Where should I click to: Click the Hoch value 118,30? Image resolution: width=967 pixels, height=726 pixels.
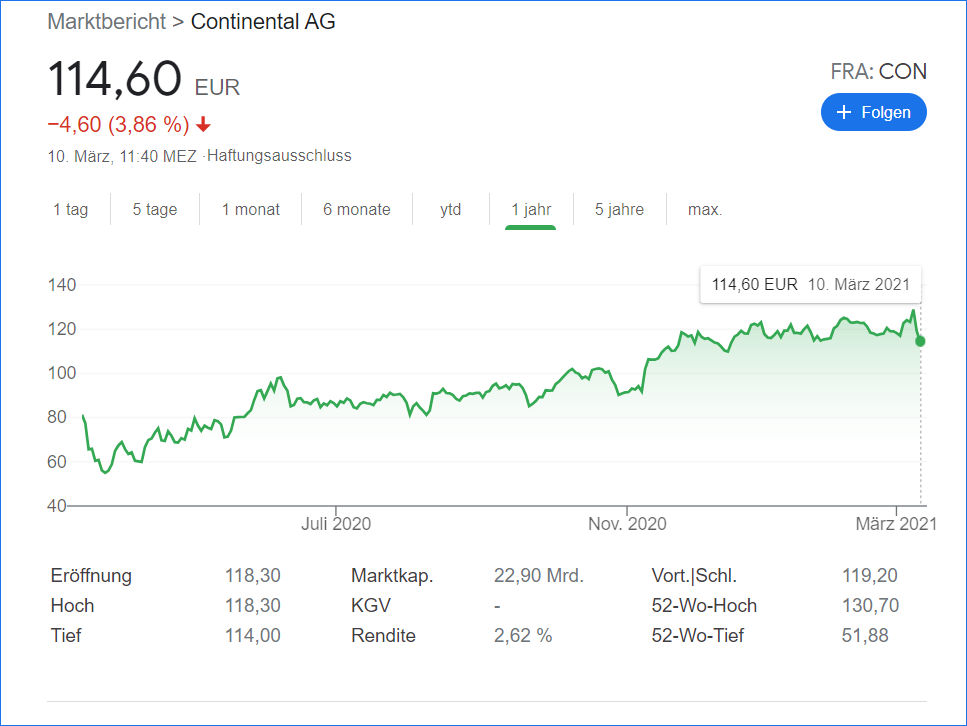pyautogui.click(x=253, y=606)
